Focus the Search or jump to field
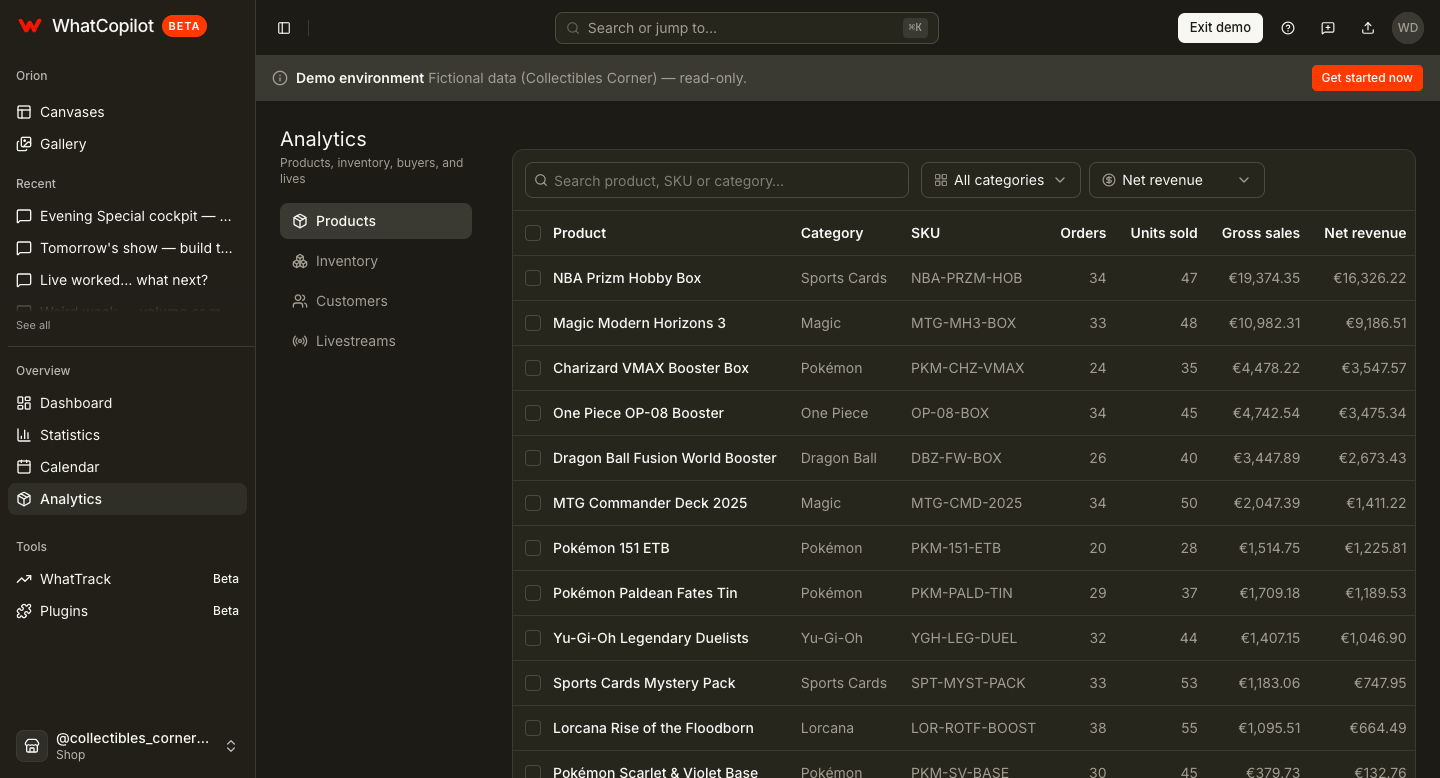The height and width of the screenshot is (778, 1440). (x=747, y=28)
